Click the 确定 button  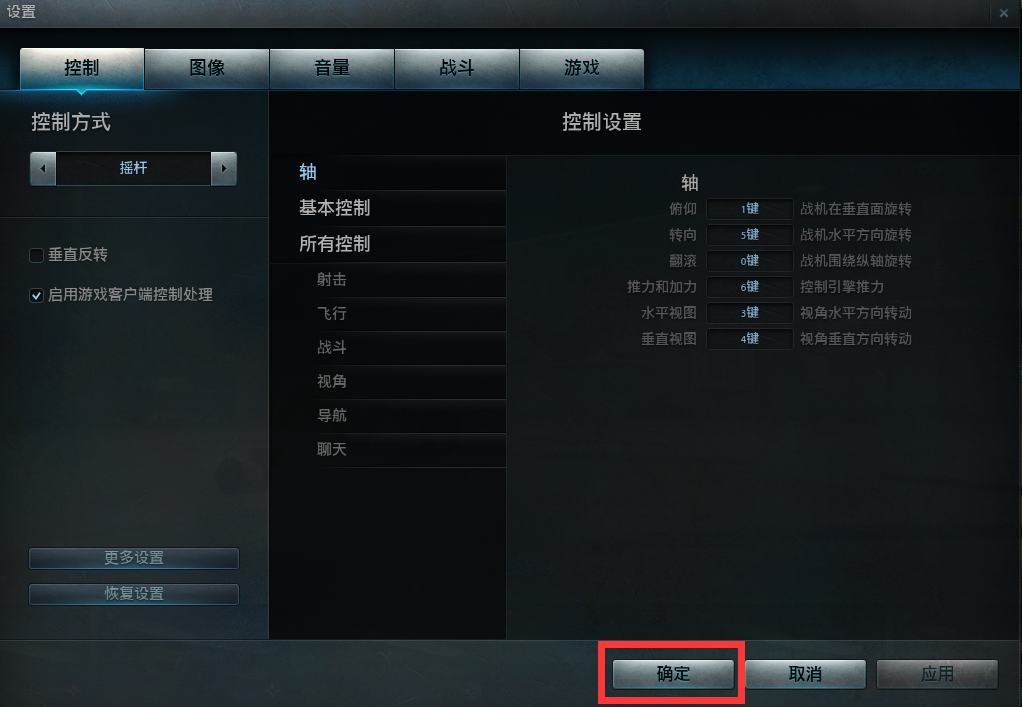point(673,674)
